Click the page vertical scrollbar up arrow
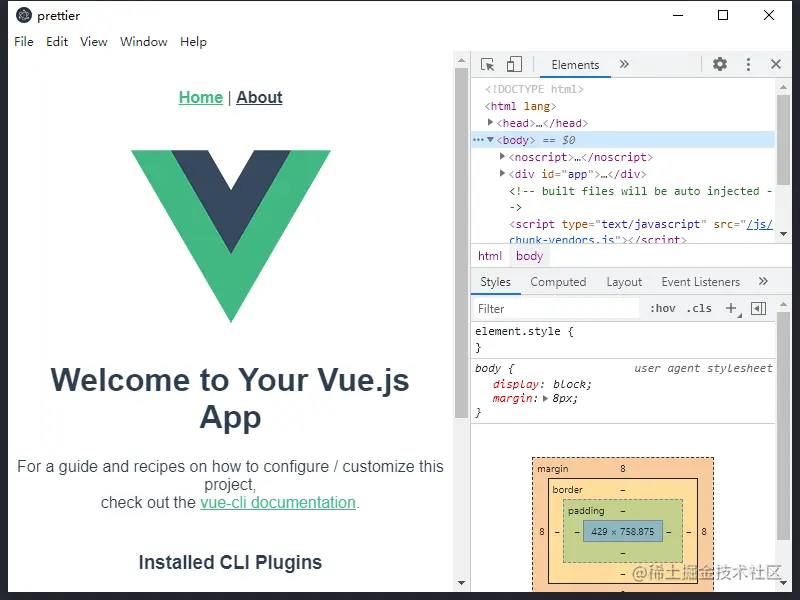 pos(461,60)
